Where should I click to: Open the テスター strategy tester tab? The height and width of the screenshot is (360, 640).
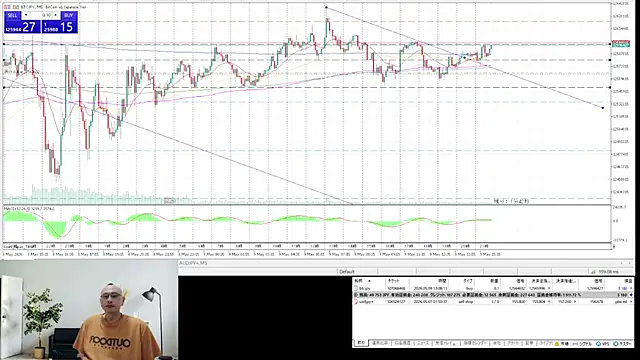(x=622, y=344)
